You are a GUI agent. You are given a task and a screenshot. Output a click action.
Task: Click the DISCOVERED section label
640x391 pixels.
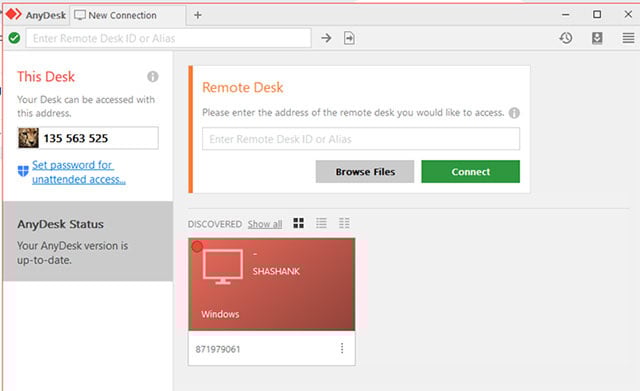pos(215,224)
